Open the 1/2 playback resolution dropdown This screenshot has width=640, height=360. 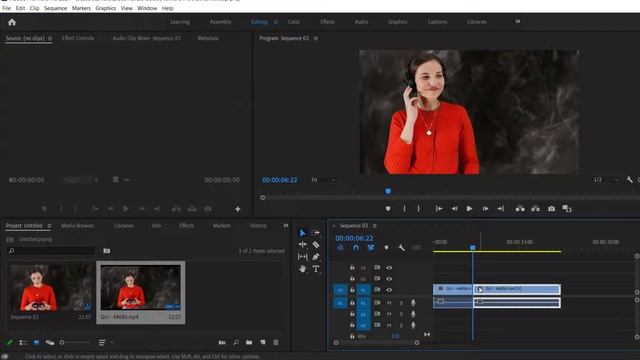click(x=606, y=180)
